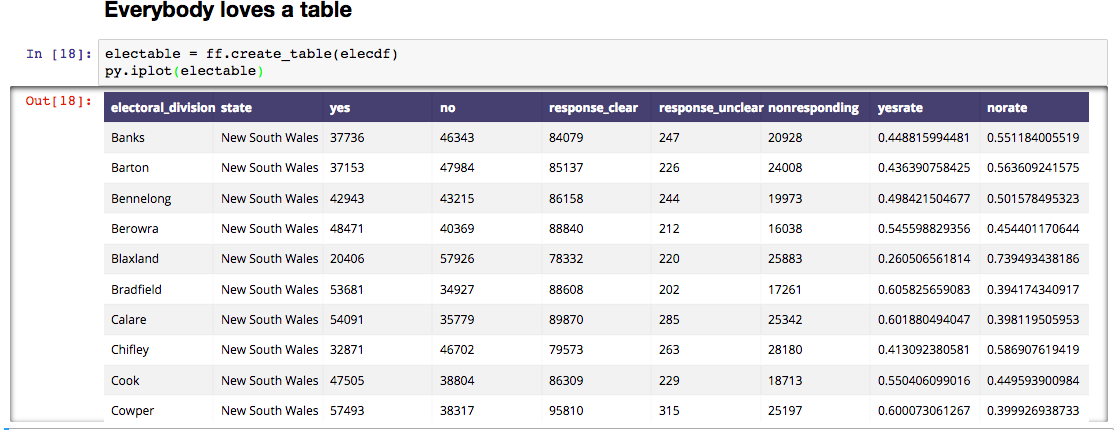Image resolution: width=1117 pixels, height=430 pixels.
Task: Click the norate column header
Action: [x=1007, y=108]
